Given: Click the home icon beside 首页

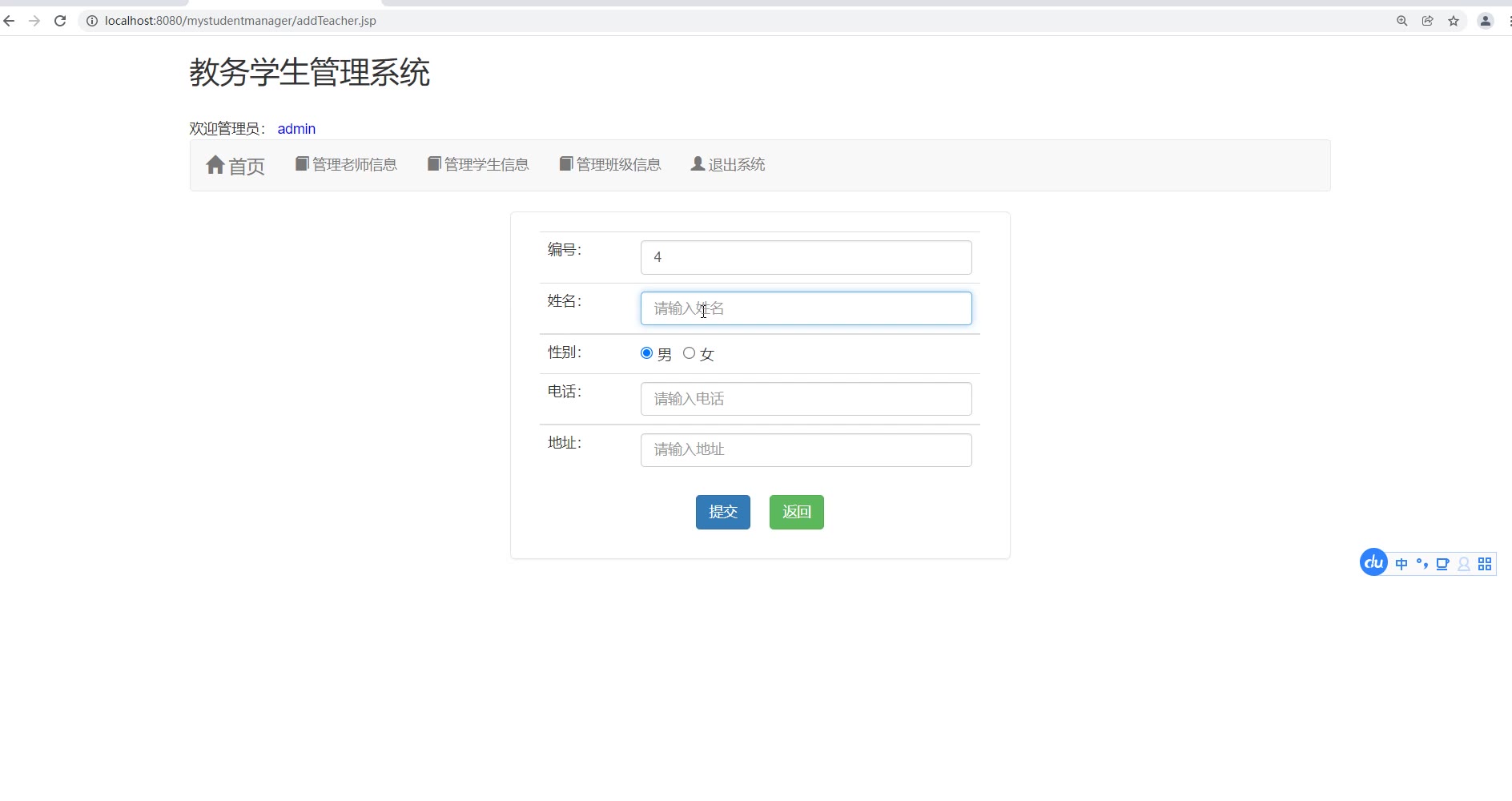Looking at the screenshot, I should [215, 165].
